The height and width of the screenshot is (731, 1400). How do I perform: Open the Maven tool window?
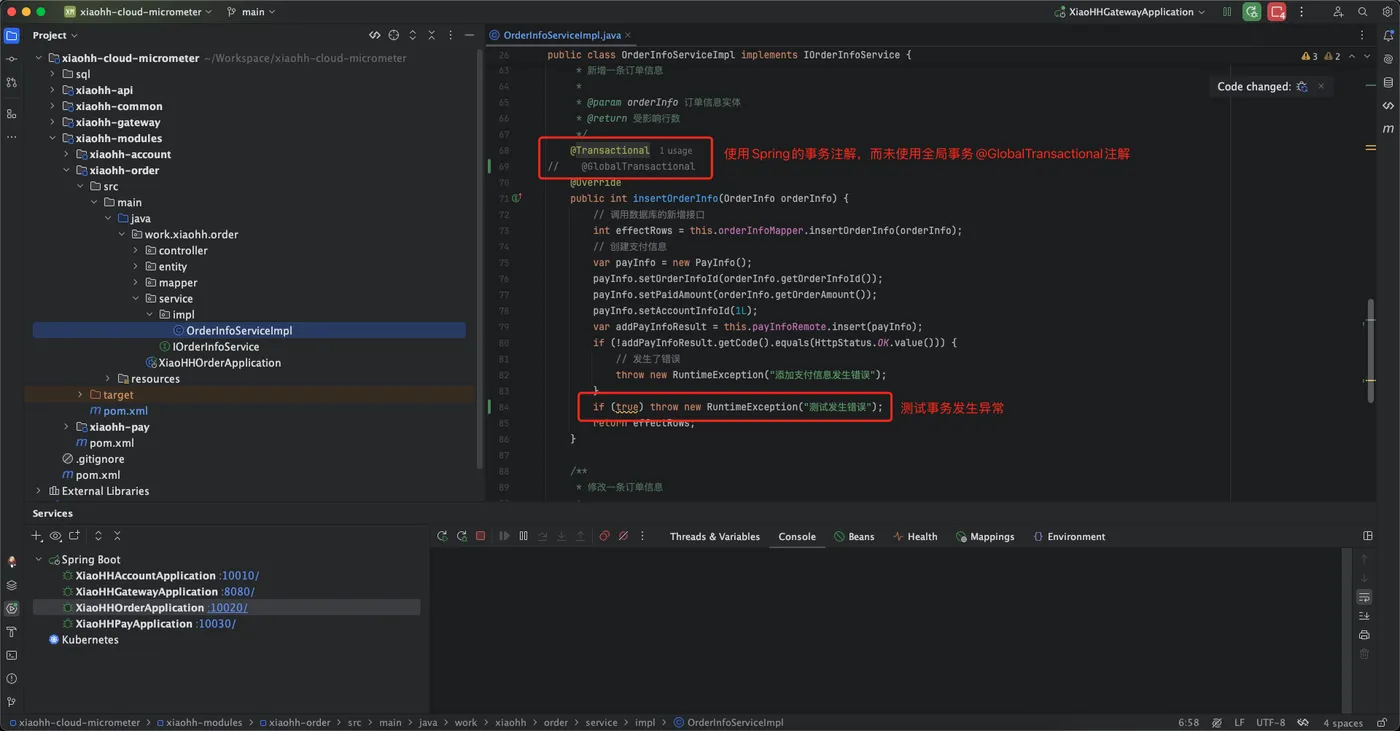pyautogui.click(x=1388, y=129)
